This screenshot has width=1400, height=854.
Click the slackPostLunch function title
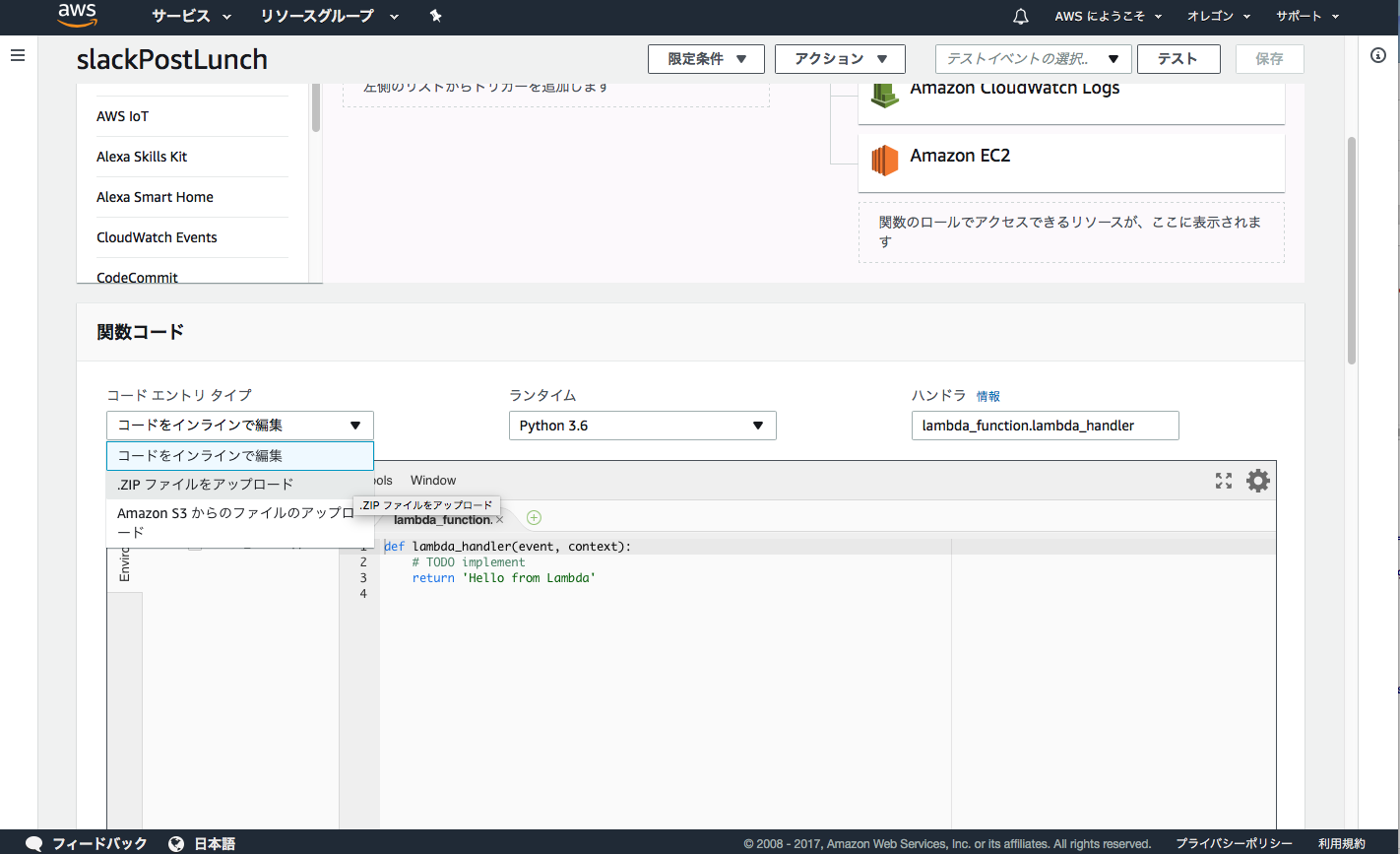172,59
